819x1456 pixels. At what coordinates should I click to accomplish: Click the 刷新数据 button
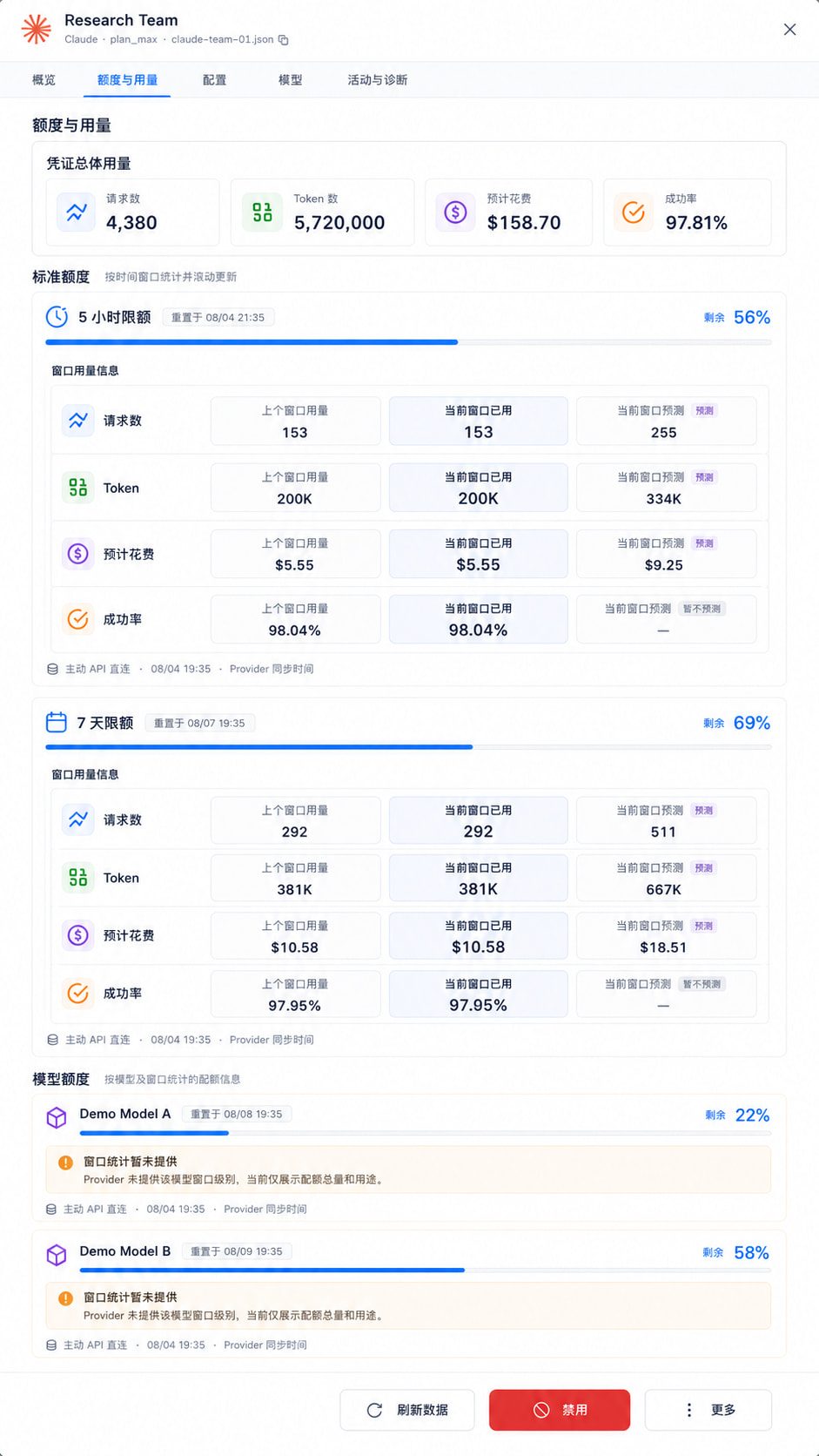407,1410
